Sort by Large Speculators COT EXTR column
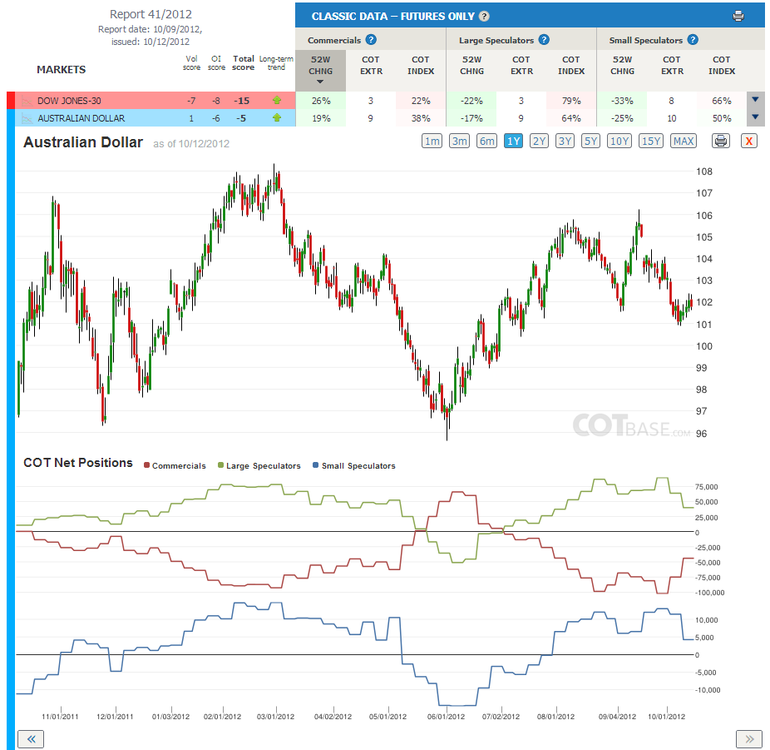 tap(521, 65)
